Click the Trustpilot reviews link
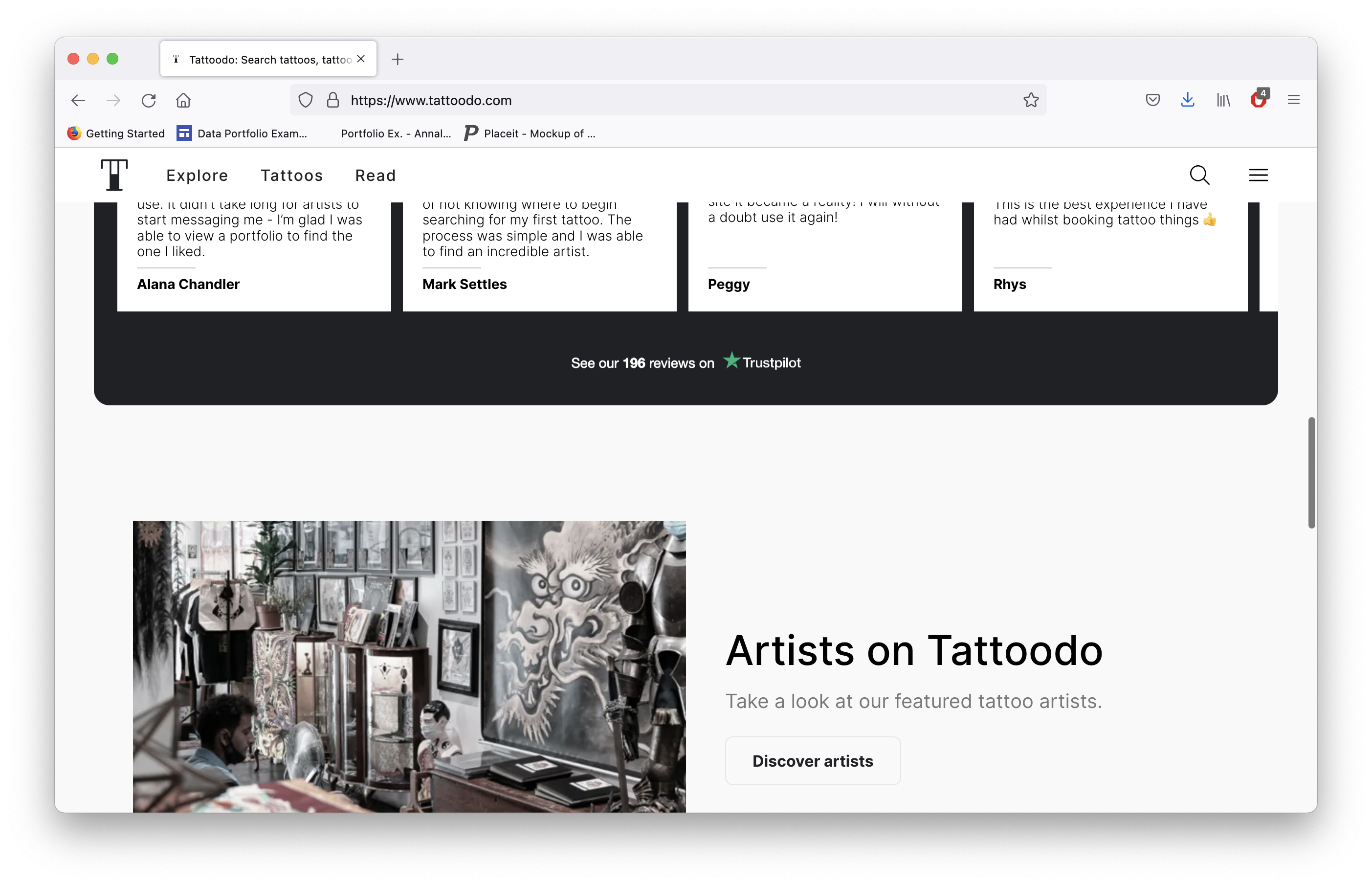This screenshot has width=1372, height=885. point(686,362)
